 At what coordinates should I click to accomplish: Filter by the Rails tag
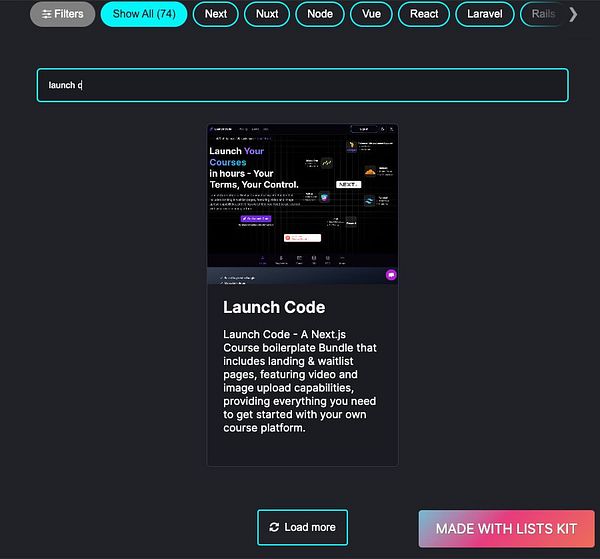(543, 14)
